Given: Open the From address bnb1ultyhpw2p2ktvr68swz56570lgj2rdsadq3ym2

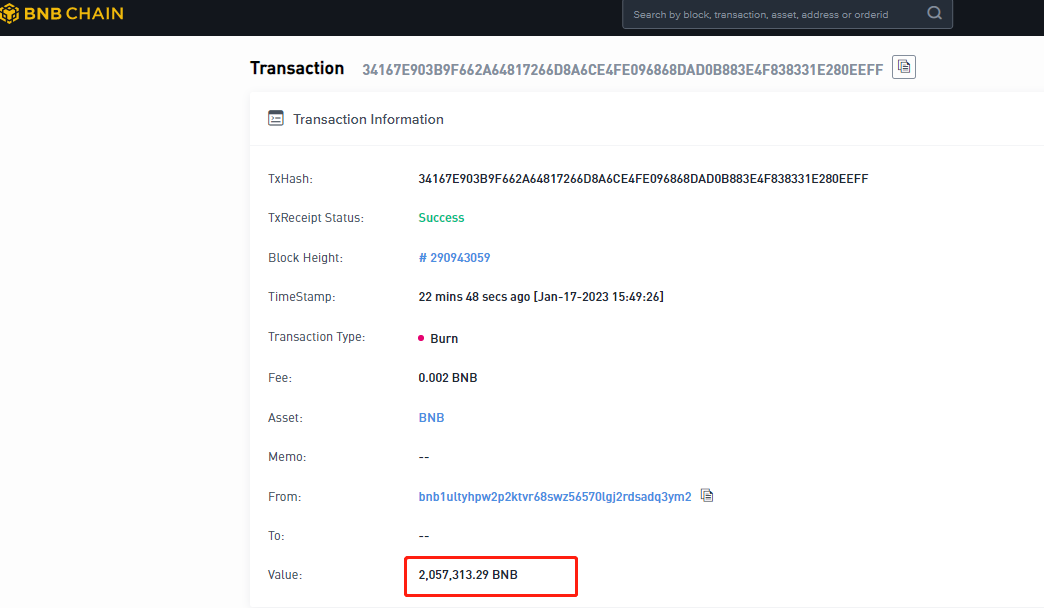Looking at the screenshot, I should pyautogui.click(x=554, y=497).
